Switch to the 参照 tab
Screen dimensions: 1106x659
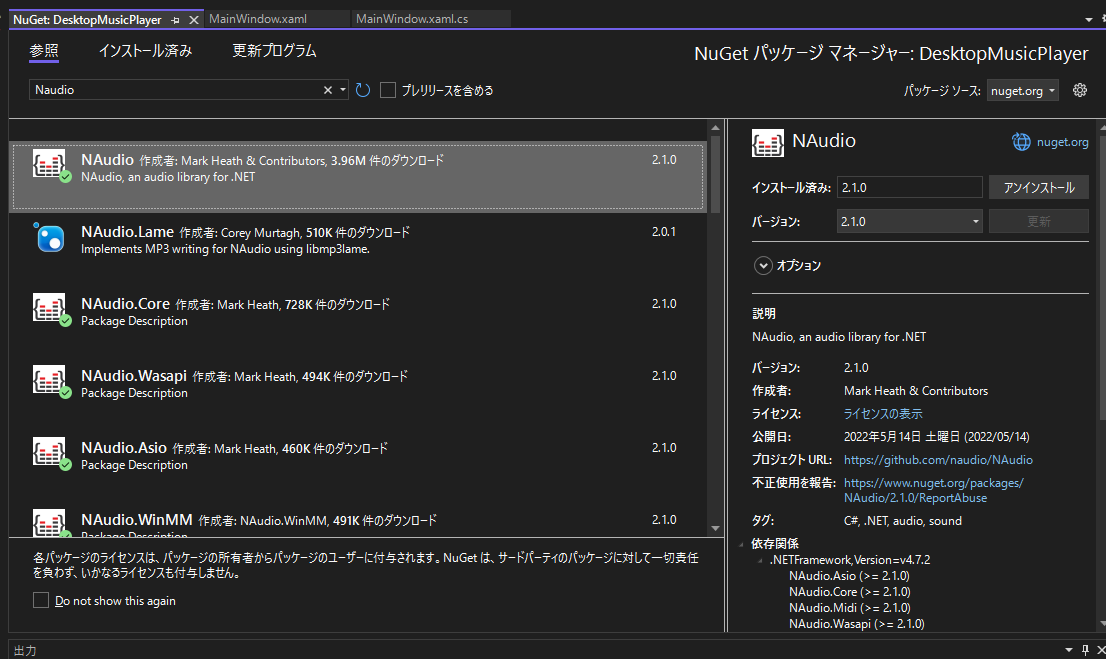pos(44,51)
